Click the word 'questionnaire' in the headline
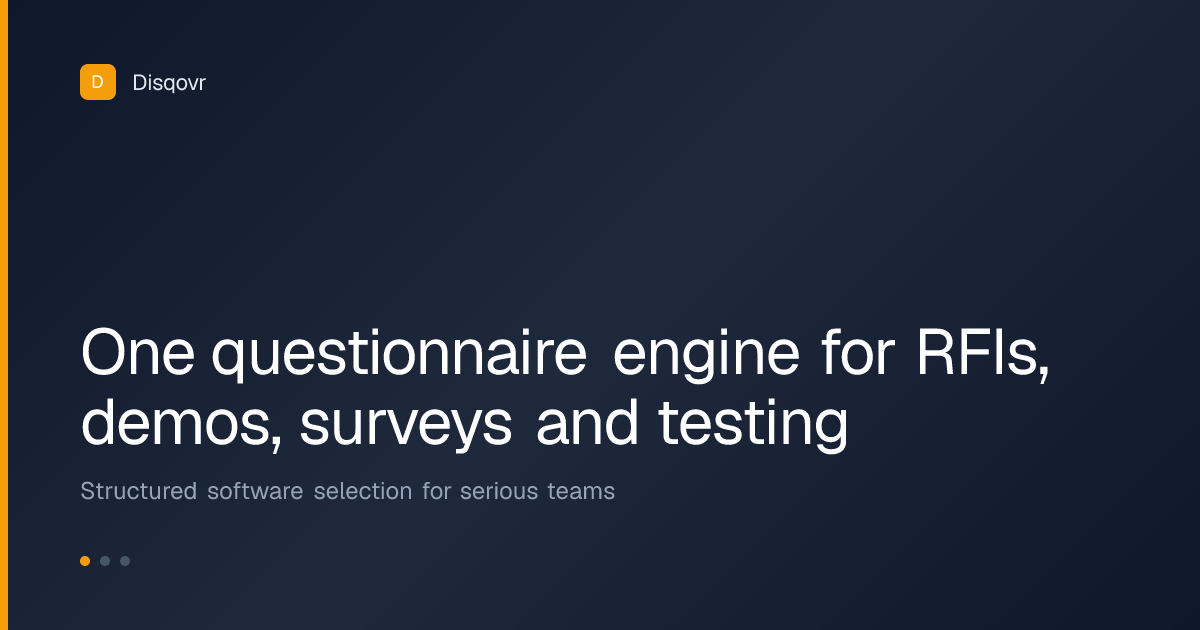This screenshot has height=630, width=1200. (x=398, y=355)
